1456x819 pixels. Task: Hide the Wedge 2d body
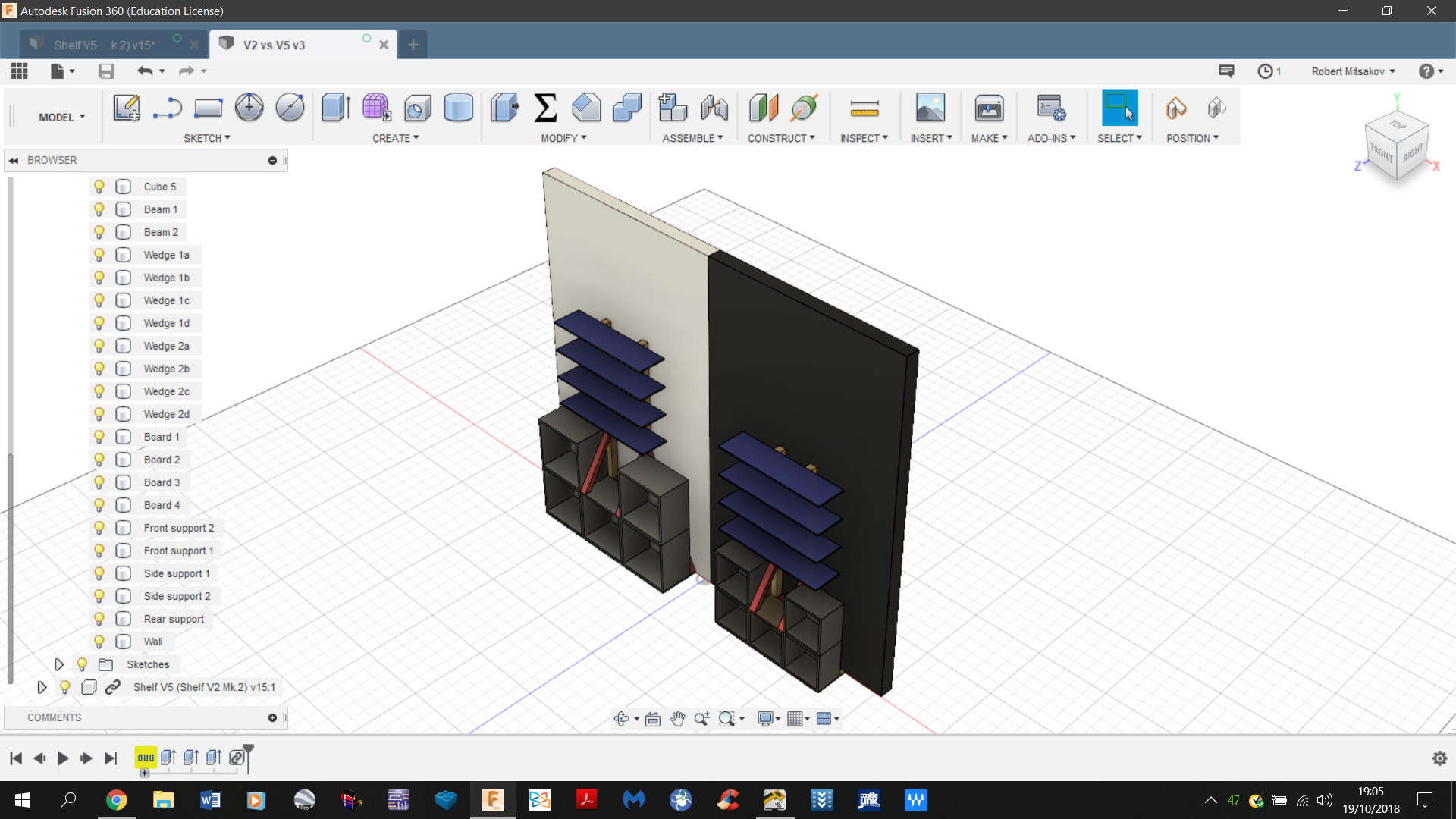click(x=99, y=414)
